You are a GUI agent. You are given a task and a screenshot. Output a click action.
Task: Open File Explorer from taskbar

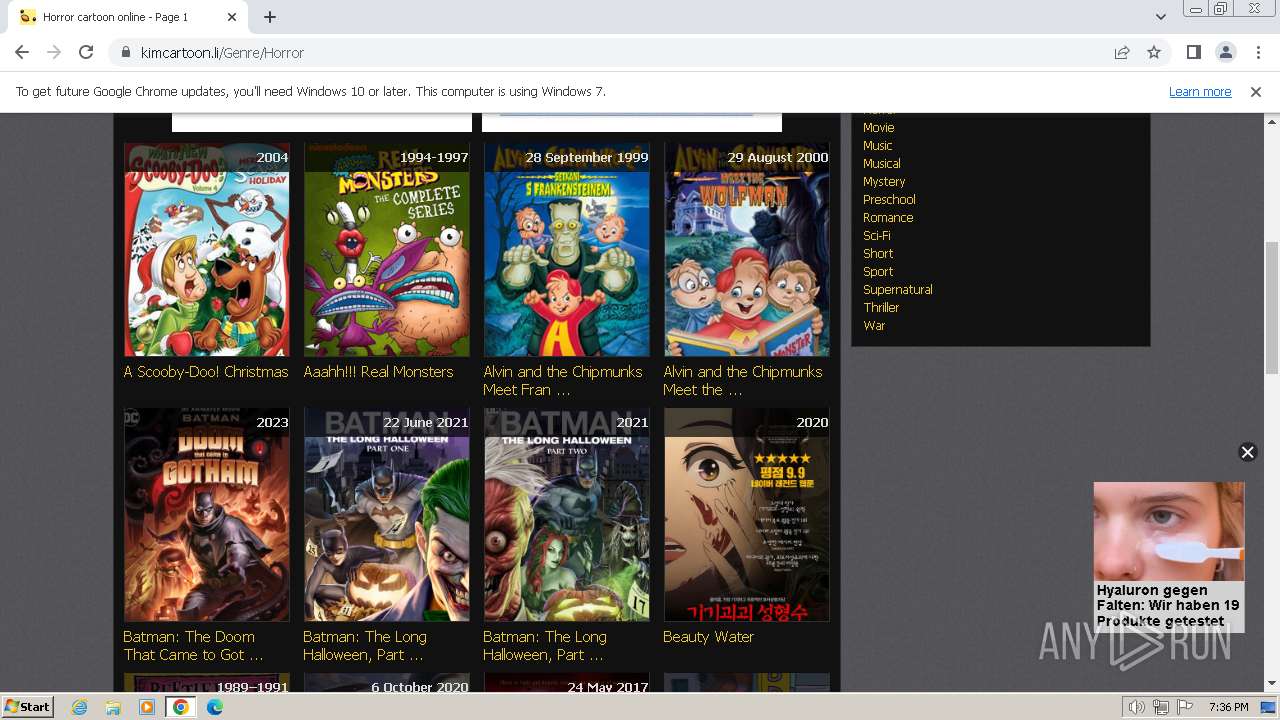click(113, 707)
